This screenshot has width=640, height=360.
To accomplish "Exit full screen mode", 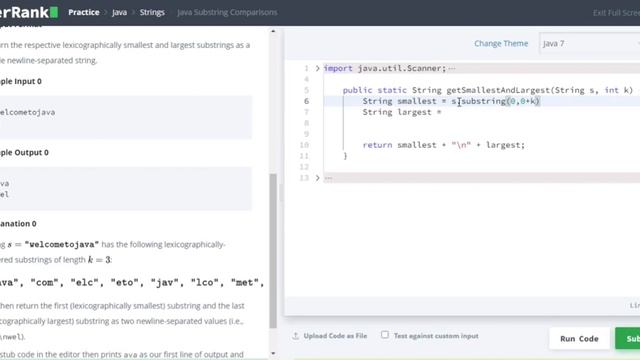I will coord(616,13).
